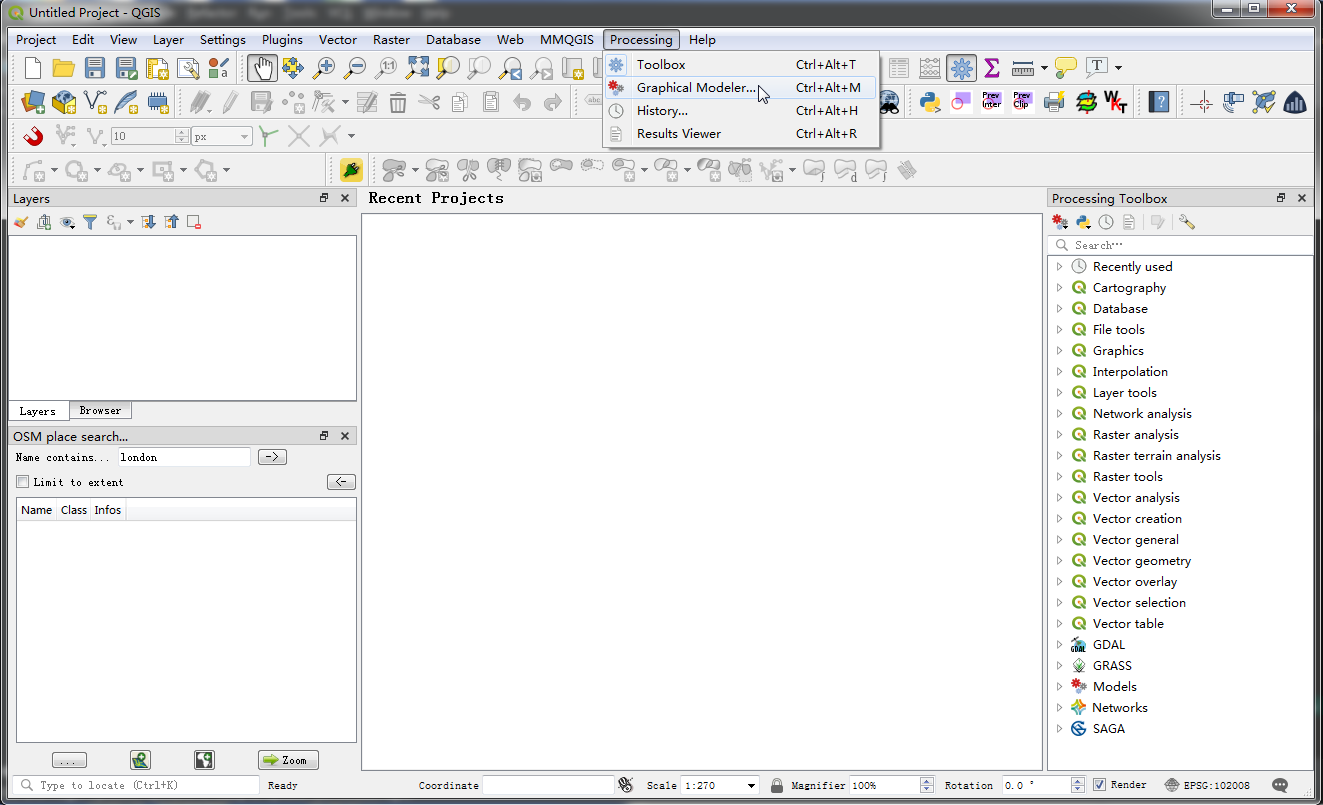
Task: Click Zoom Full extent arrows icon
Action: [417, 68]
